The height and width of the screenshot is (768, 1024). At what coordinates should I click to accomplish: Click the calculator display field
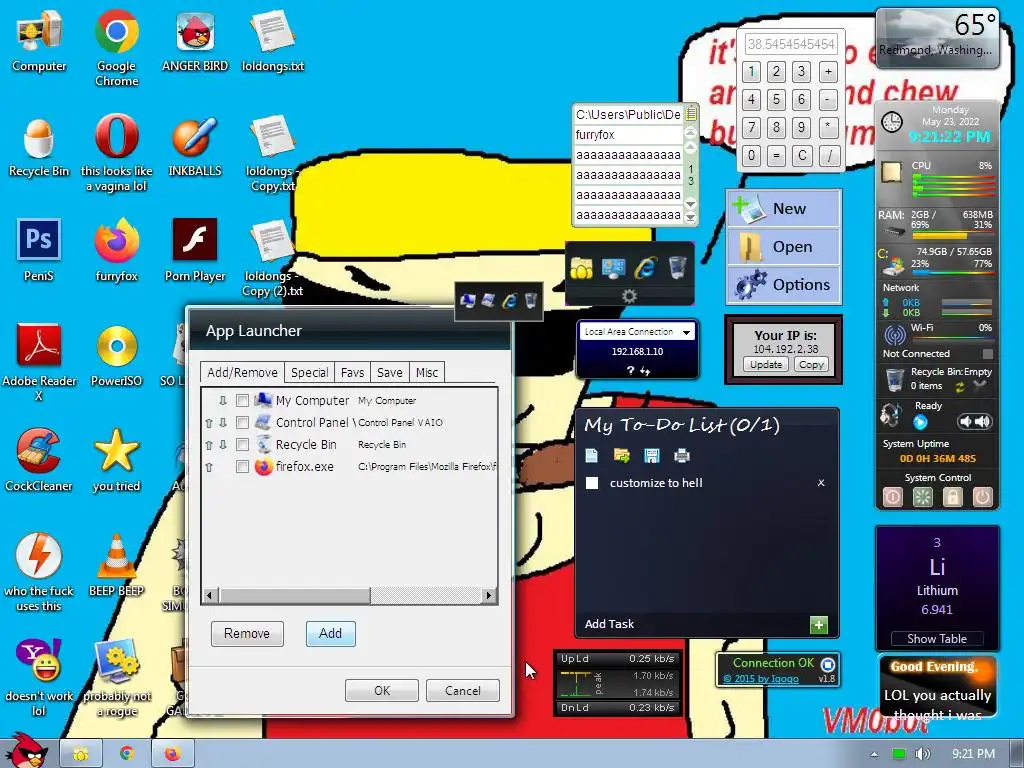click(791, 44)
